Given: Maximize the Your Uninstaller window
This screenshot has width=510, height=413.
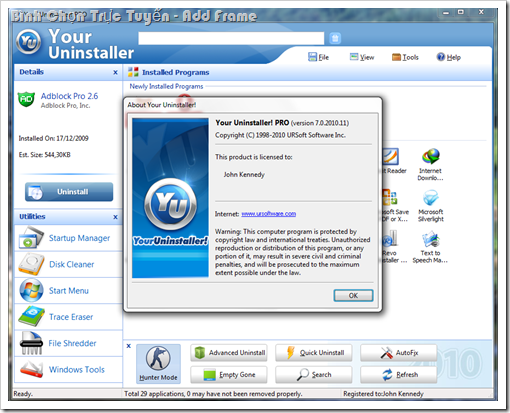Looking at the screenshot, I should [x=461, y=12].
